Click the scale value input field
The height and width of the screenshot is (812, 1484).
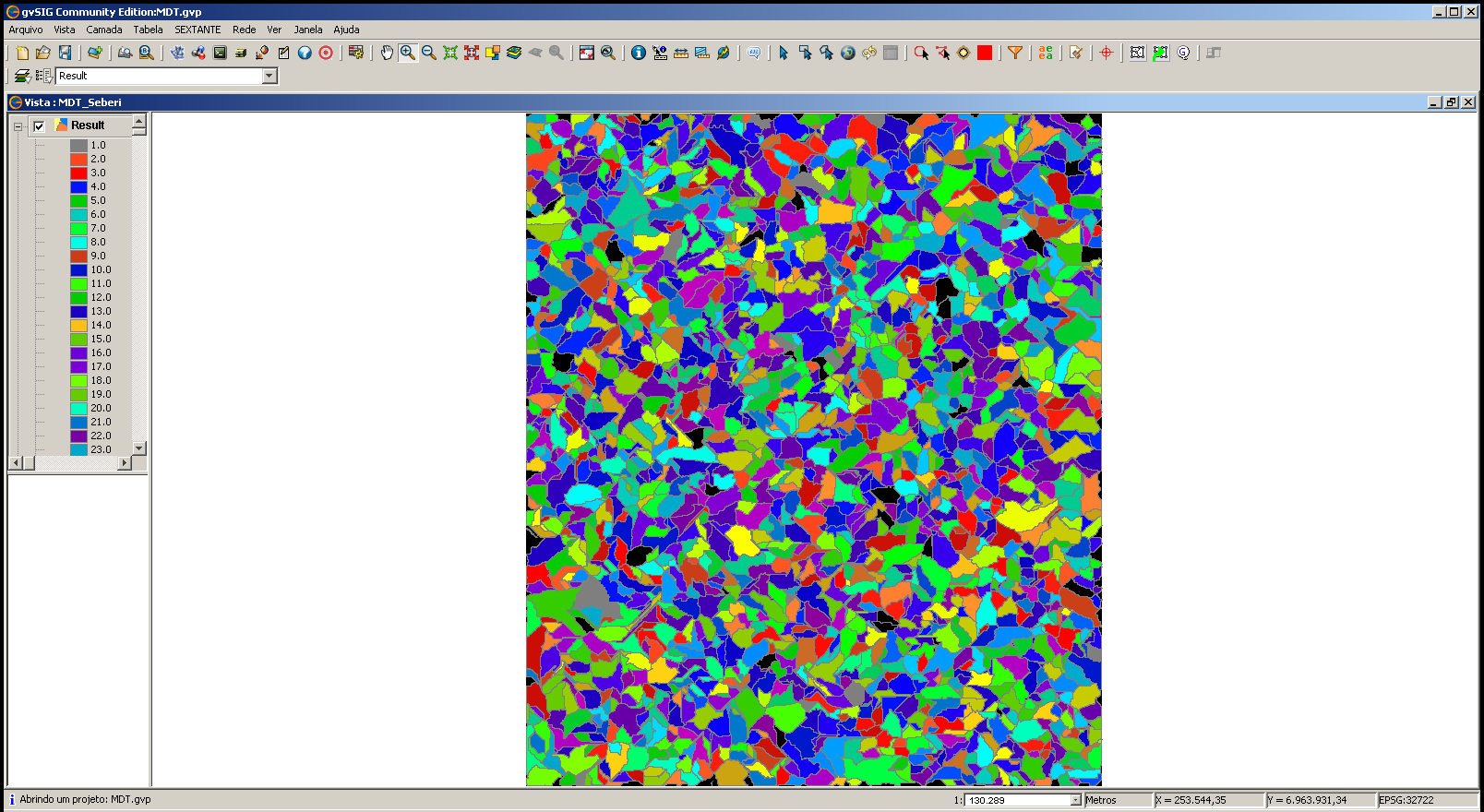[x=1015, y=800]
